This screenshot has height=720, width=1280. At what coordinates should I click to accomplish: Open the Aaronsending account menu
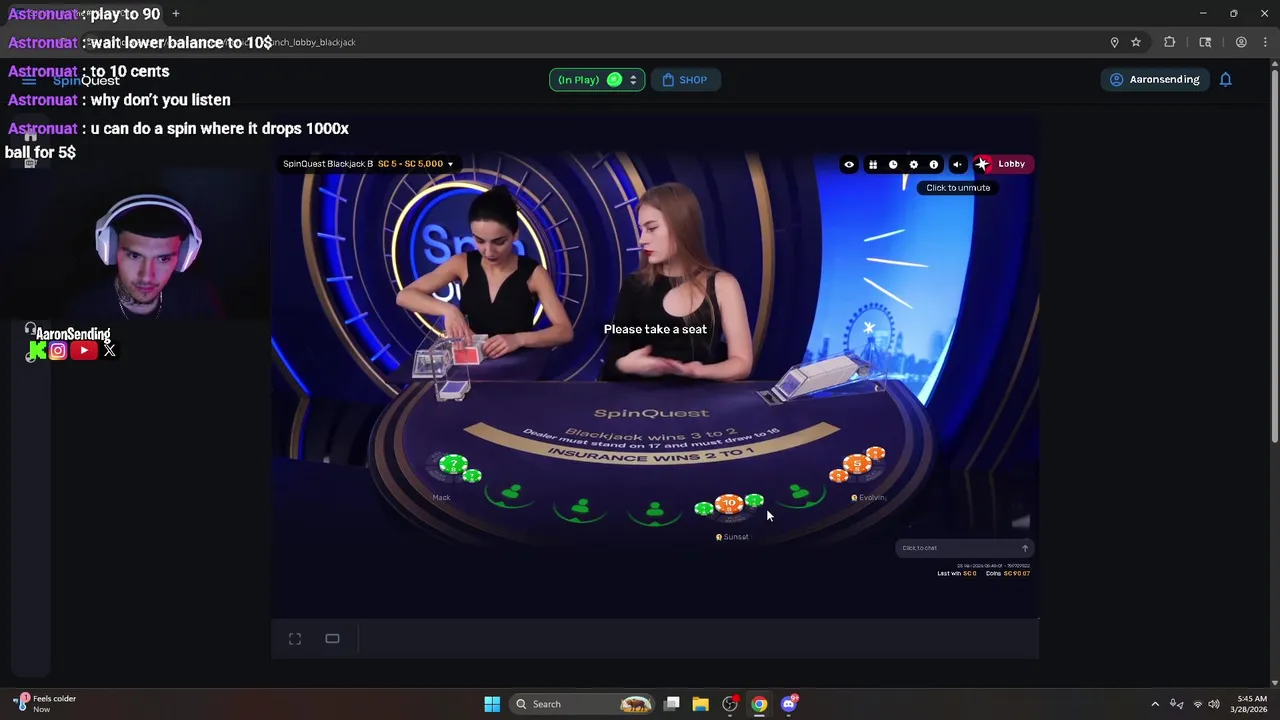pyautogui.click(x=1155, y=80)
